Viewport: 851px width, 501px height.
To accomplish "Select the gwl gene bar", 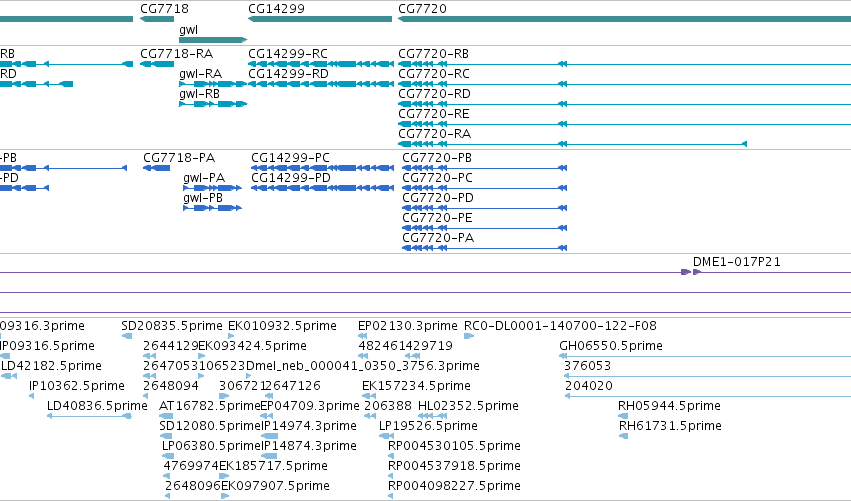I will (x=213, y=40).
